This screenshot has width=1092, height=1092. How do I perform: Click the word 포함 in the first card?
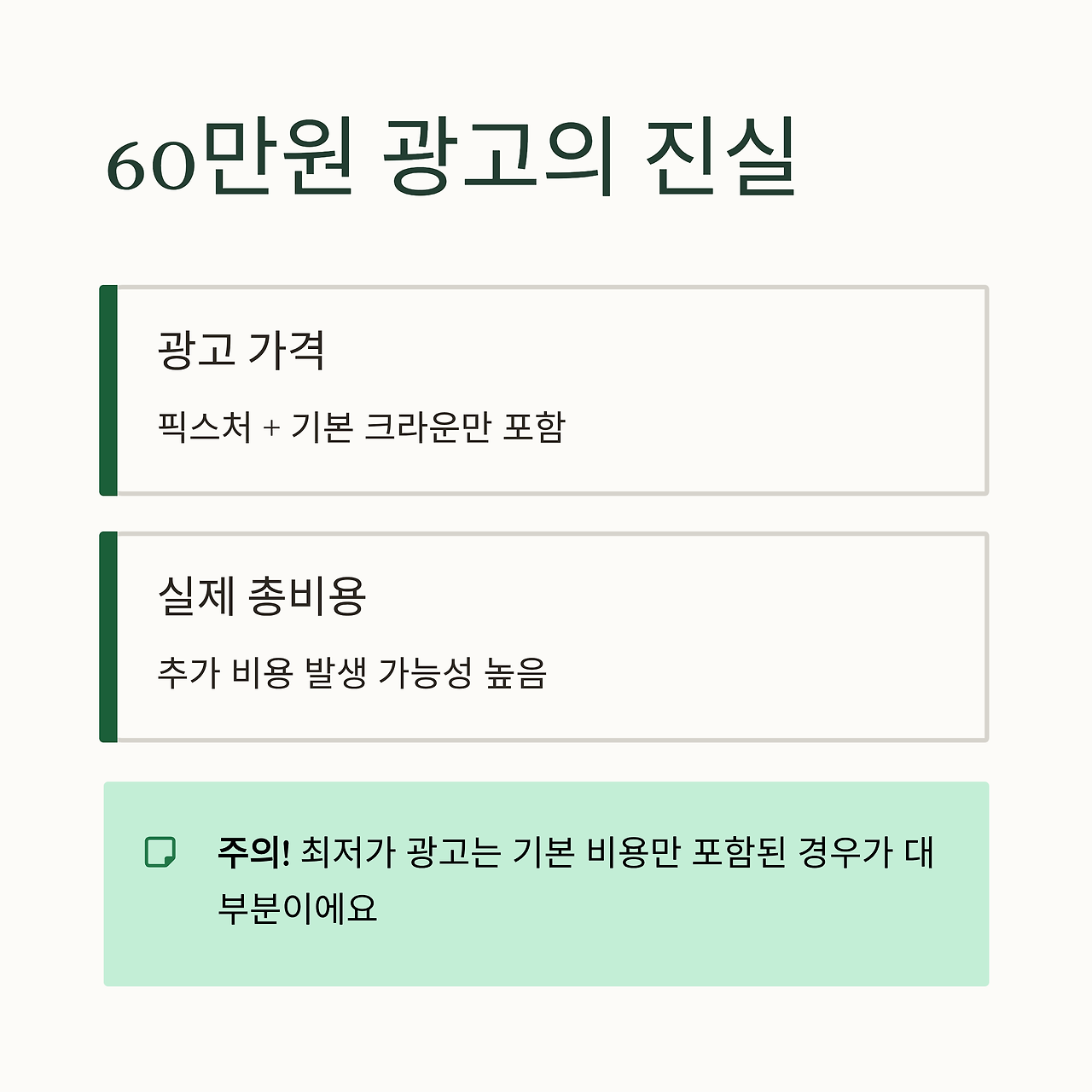point(533,427)
